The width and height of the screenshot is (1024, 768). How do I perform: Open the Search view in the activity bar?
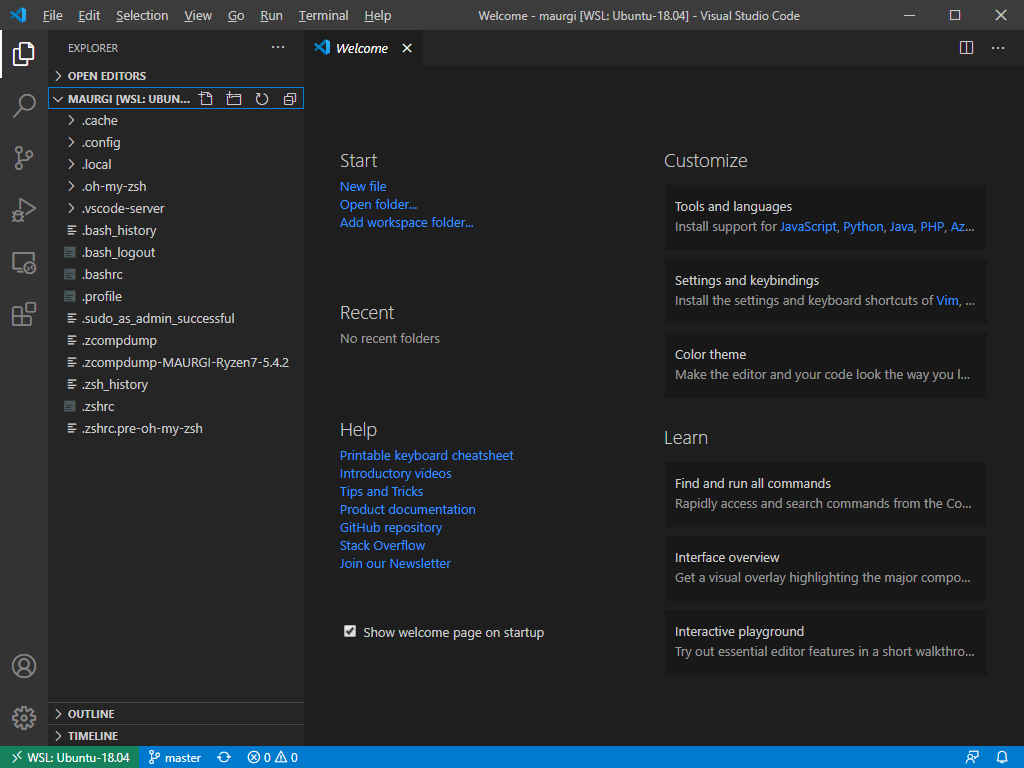point(23,107)
